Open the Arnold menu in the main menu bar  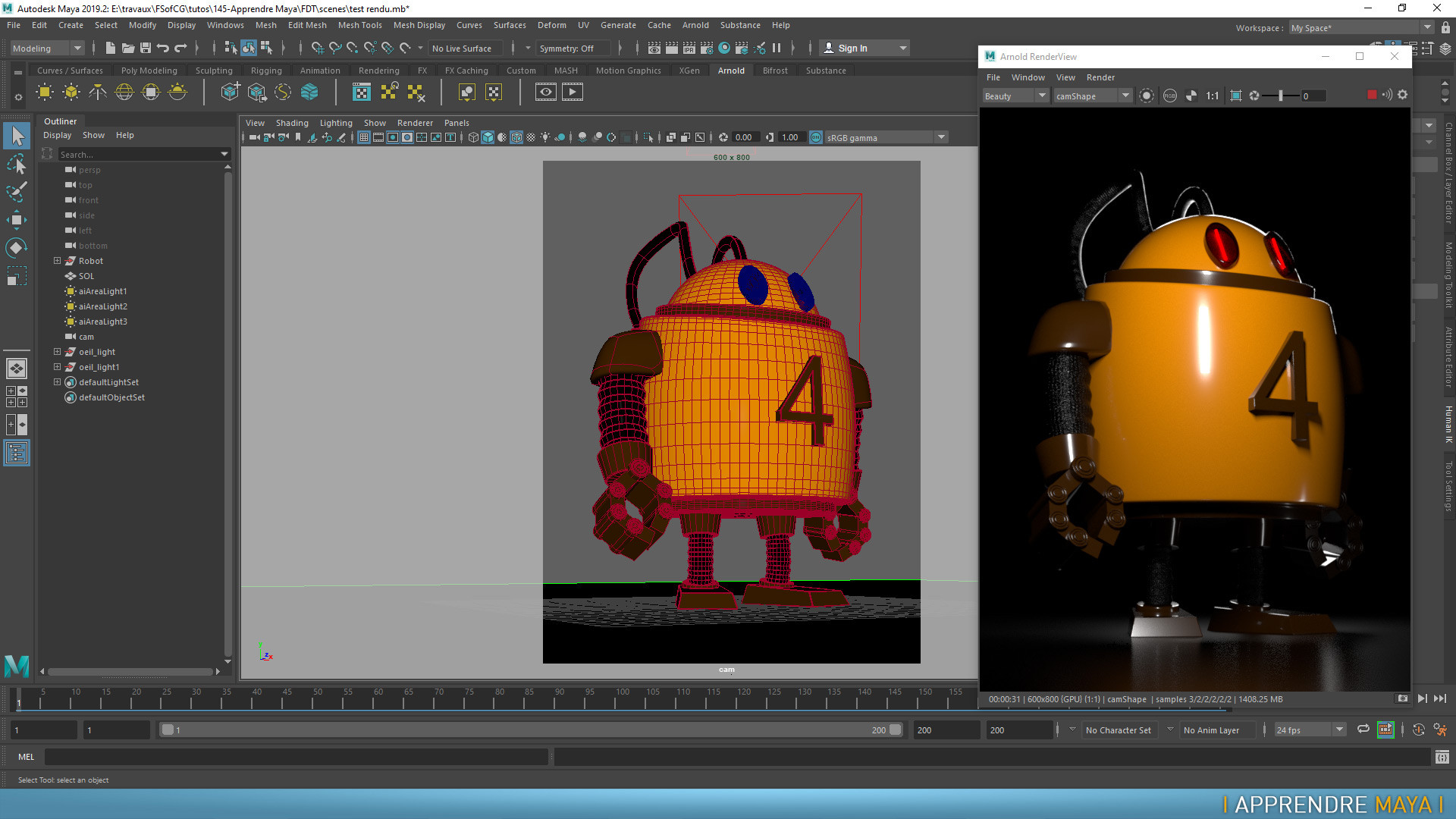point(695,25)
